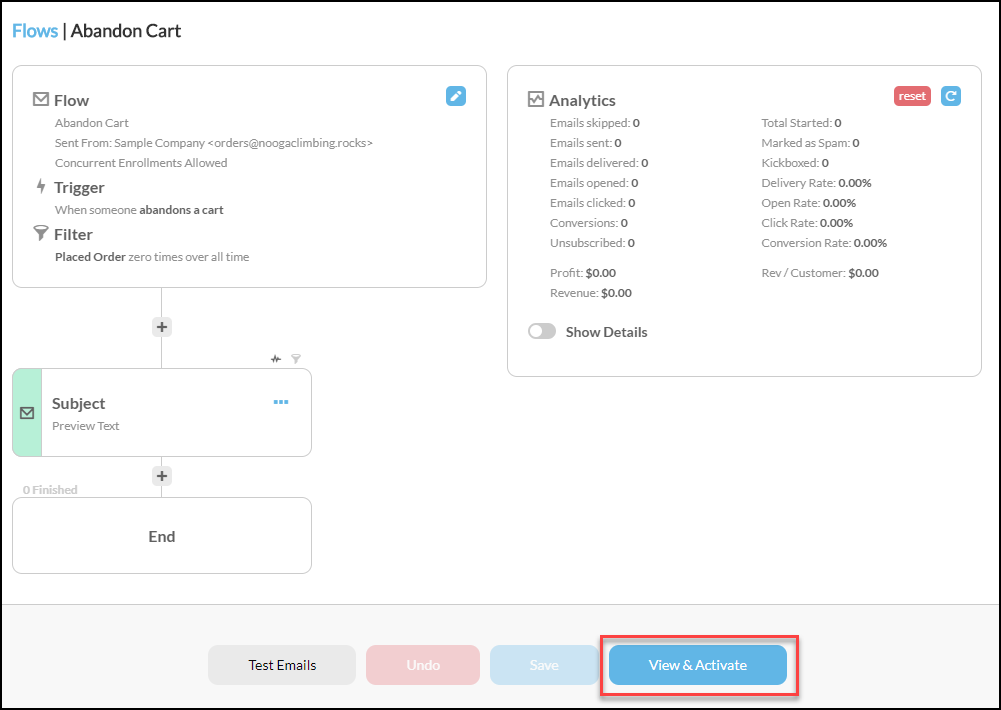Click the red reset analytics button
The image size is (1001, 710).
point(912,96)
